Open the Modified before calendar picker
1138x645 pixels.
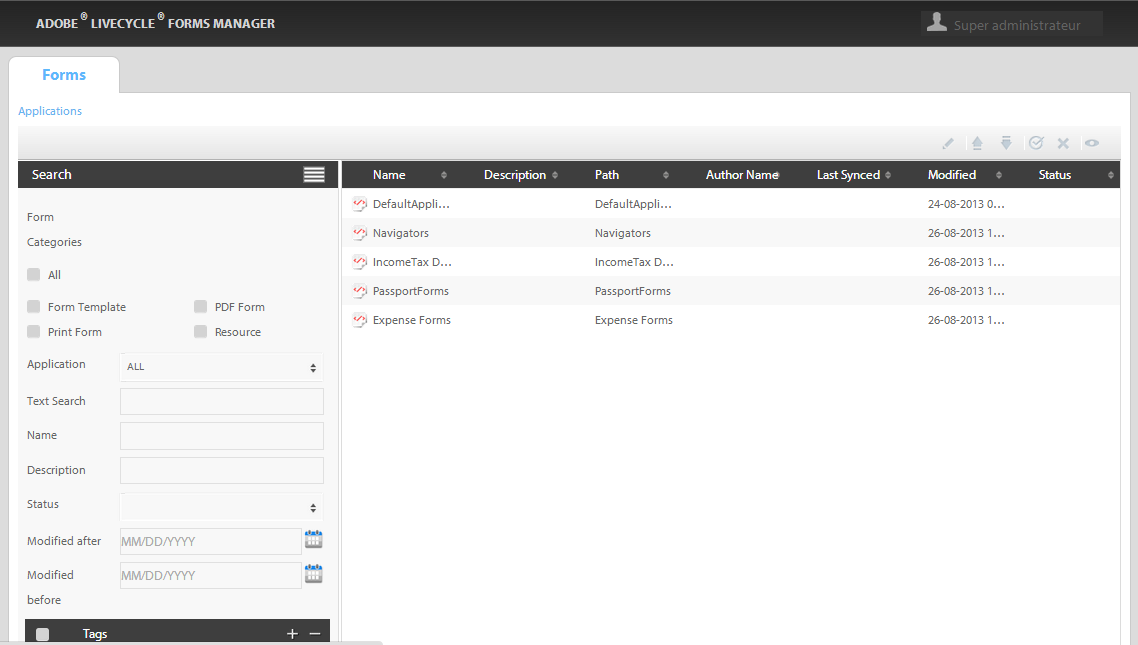tap(314, 574)
